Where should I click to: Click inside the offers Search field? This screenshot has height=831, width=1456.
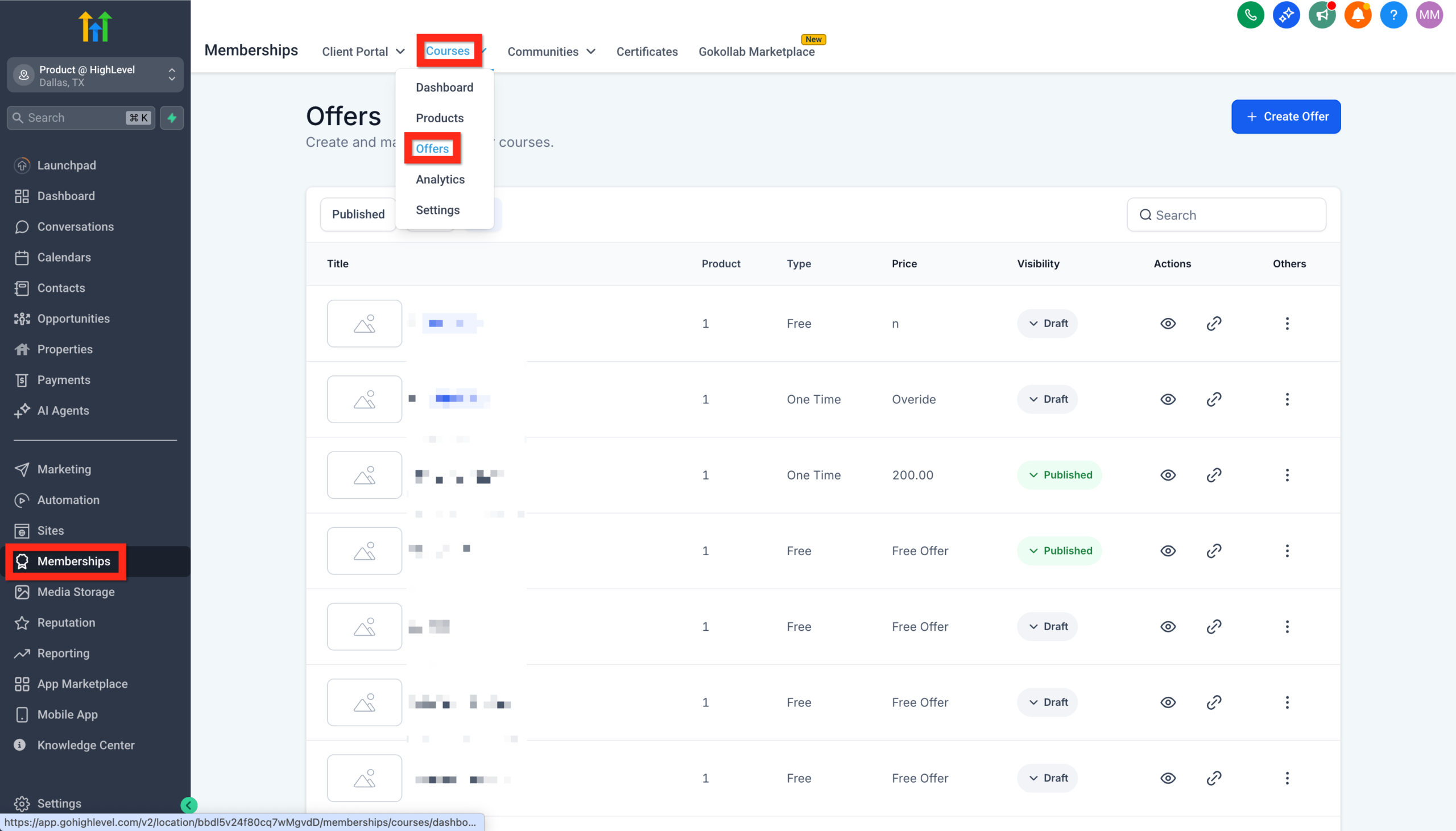[x=1227, y=214]
